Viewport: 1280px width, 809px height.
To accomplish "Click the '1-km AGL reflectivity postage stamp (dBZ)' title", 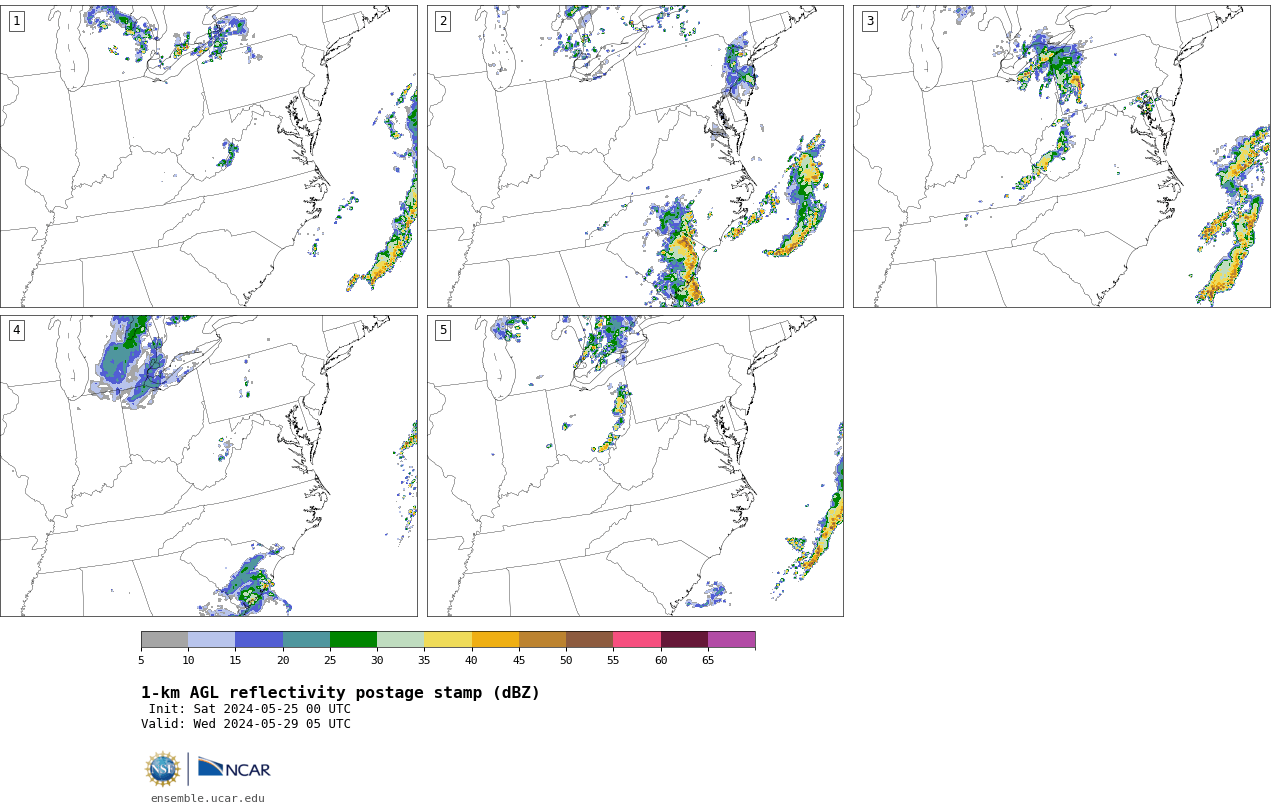I will pyautogui.click(x=340, y=693).
